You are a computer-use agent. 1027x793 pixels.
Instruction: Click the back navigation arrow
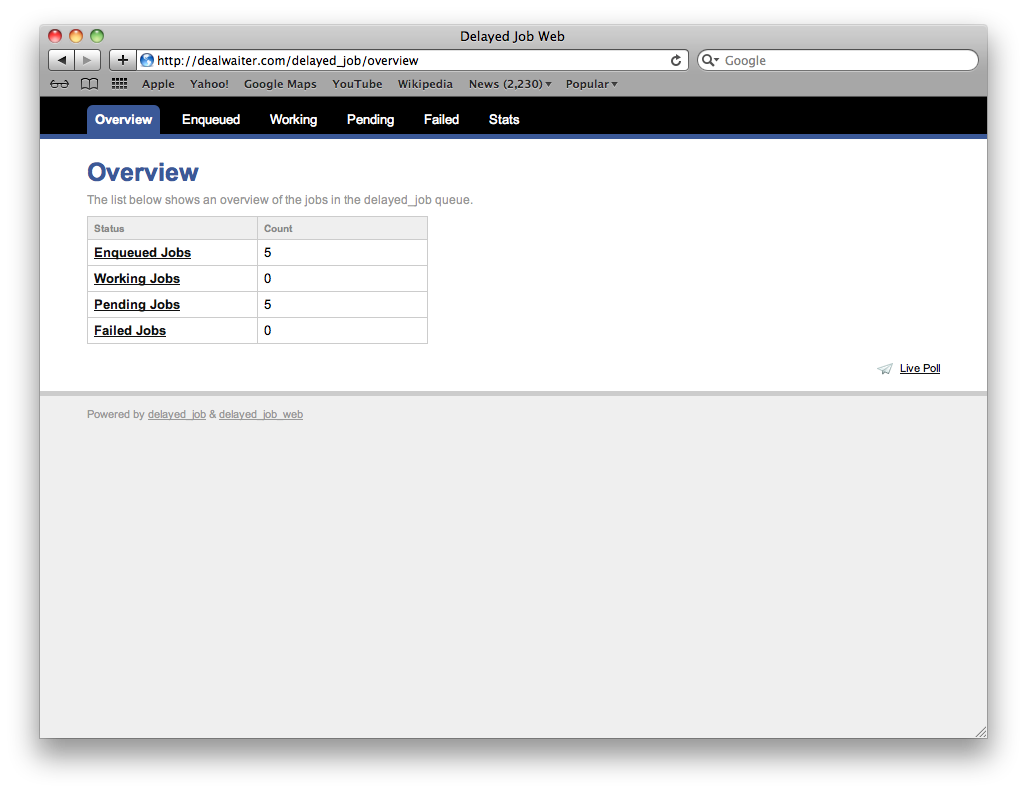pos(60,59)
